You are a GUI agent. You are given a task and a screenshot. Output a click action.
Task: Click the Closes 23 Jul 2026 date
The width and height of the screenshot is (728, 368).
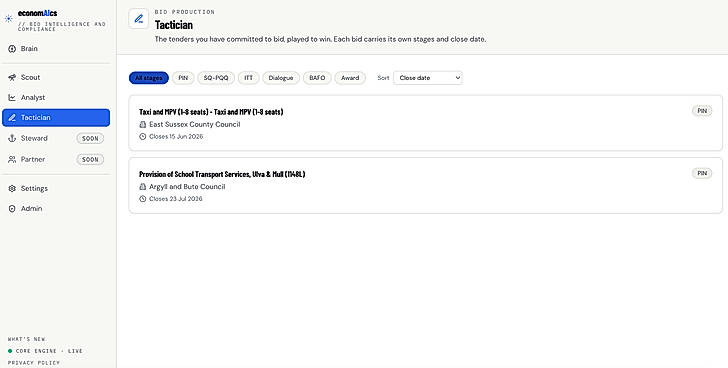(176, 199)
